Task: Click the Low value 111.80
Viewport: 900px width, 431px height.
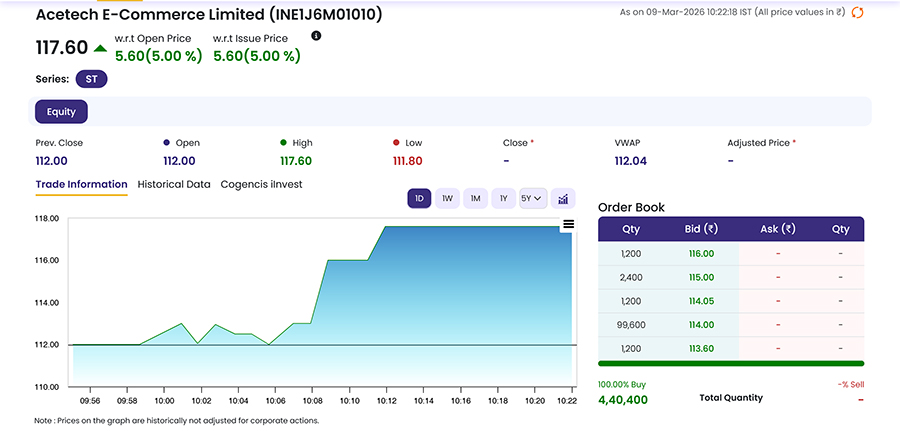Action: coord(408,161)
